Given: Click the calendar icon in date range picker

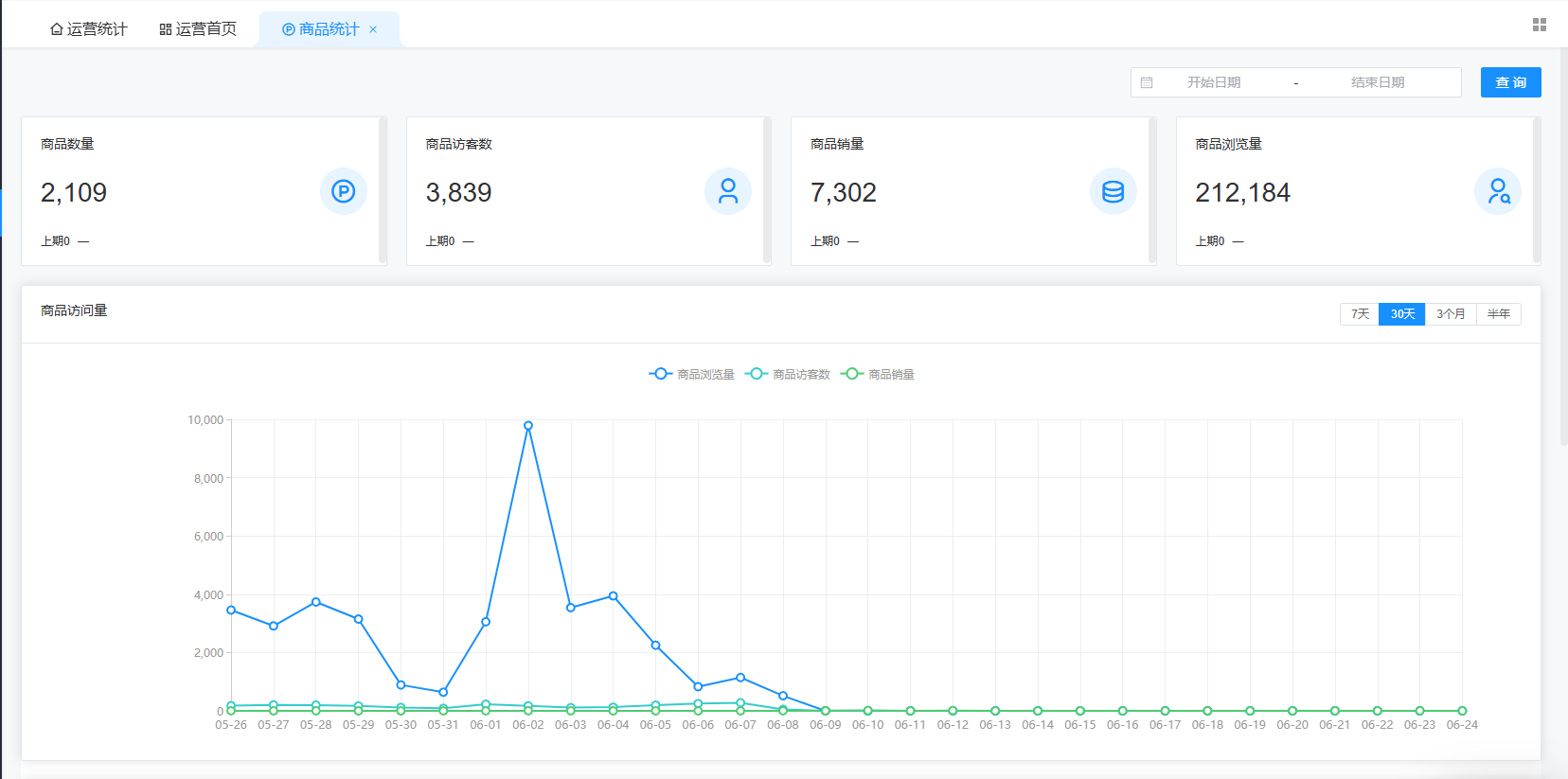Looking at the screenshot, I should click(x=1147, y=82).
